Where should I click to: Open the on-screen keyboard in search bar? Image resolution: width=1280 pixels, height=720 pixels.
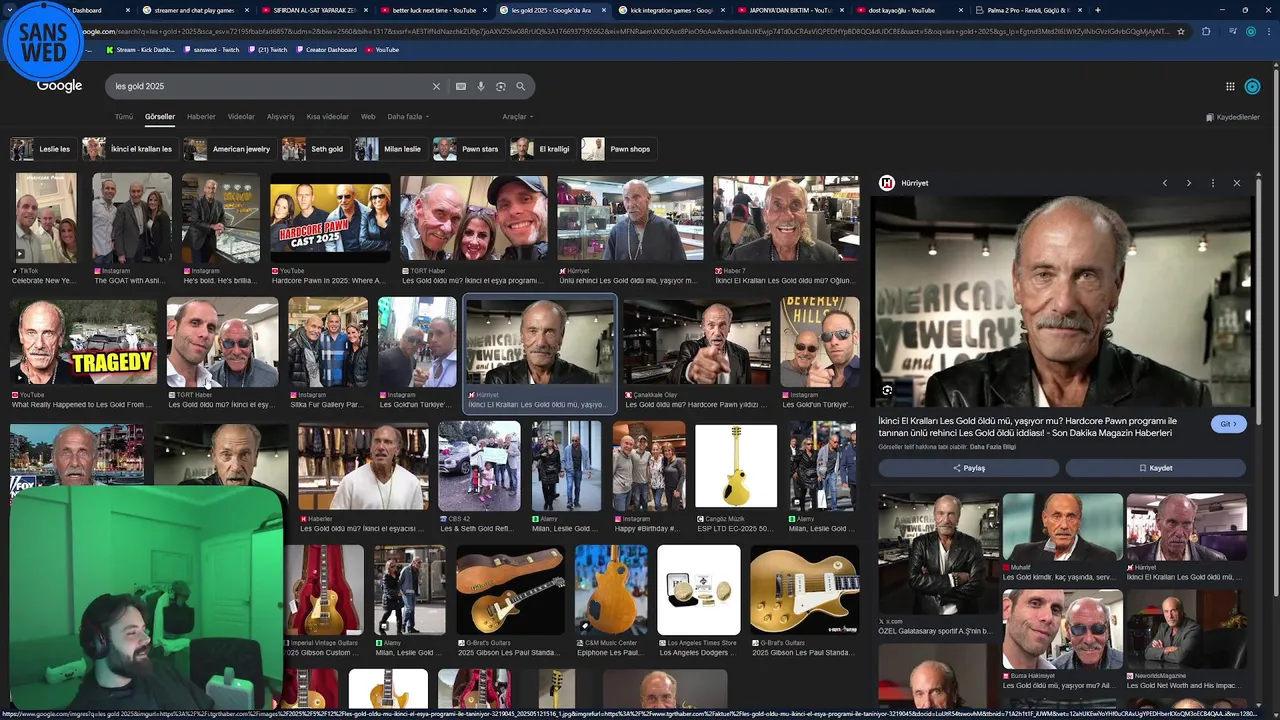click(x=461, y=87)
